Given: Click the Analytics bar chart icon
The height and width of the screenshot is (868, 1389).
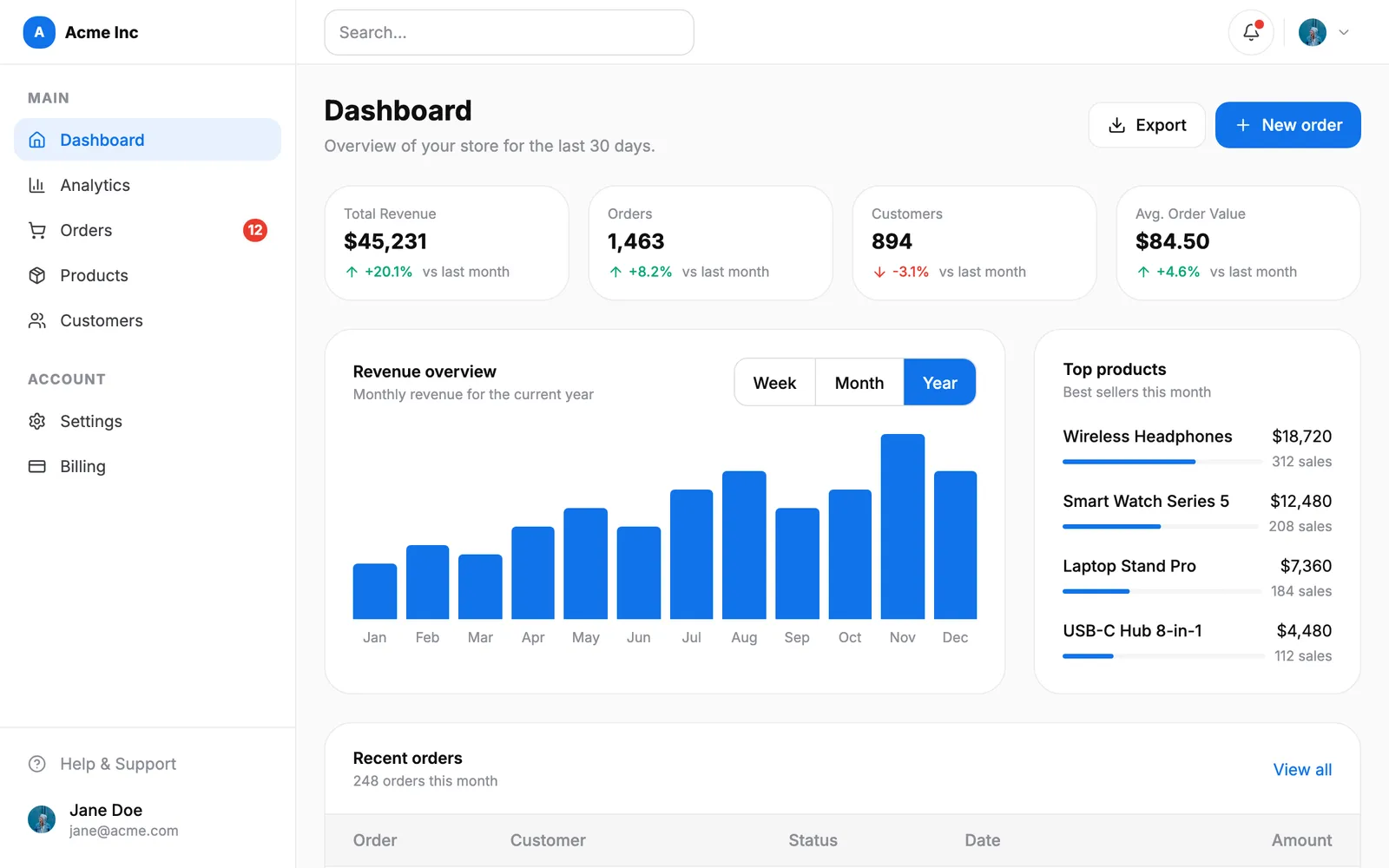Looking at the screenshot, I should point(37,185).
